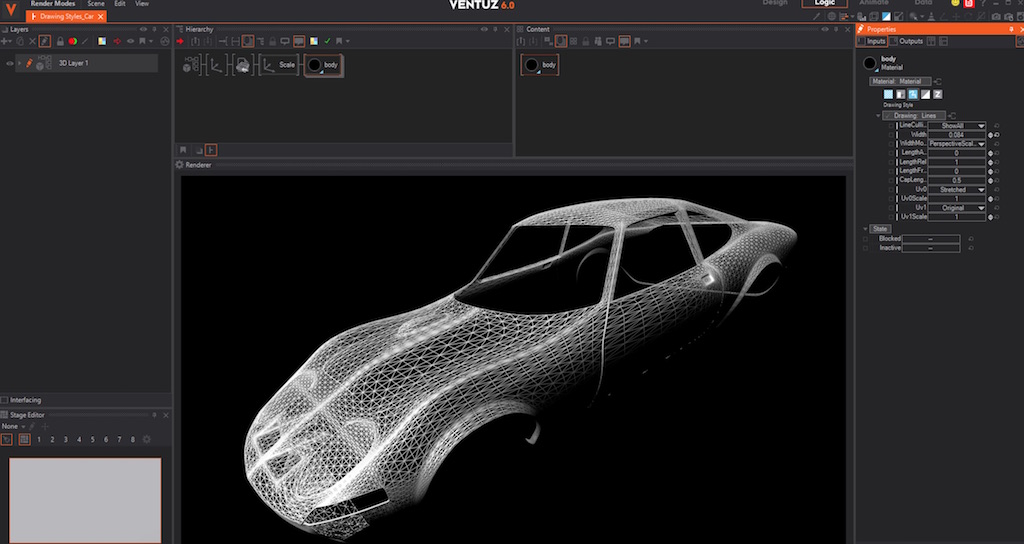Click the Z drawing style icon
This screenshot has height=544, width=1024.
point(937,94)
